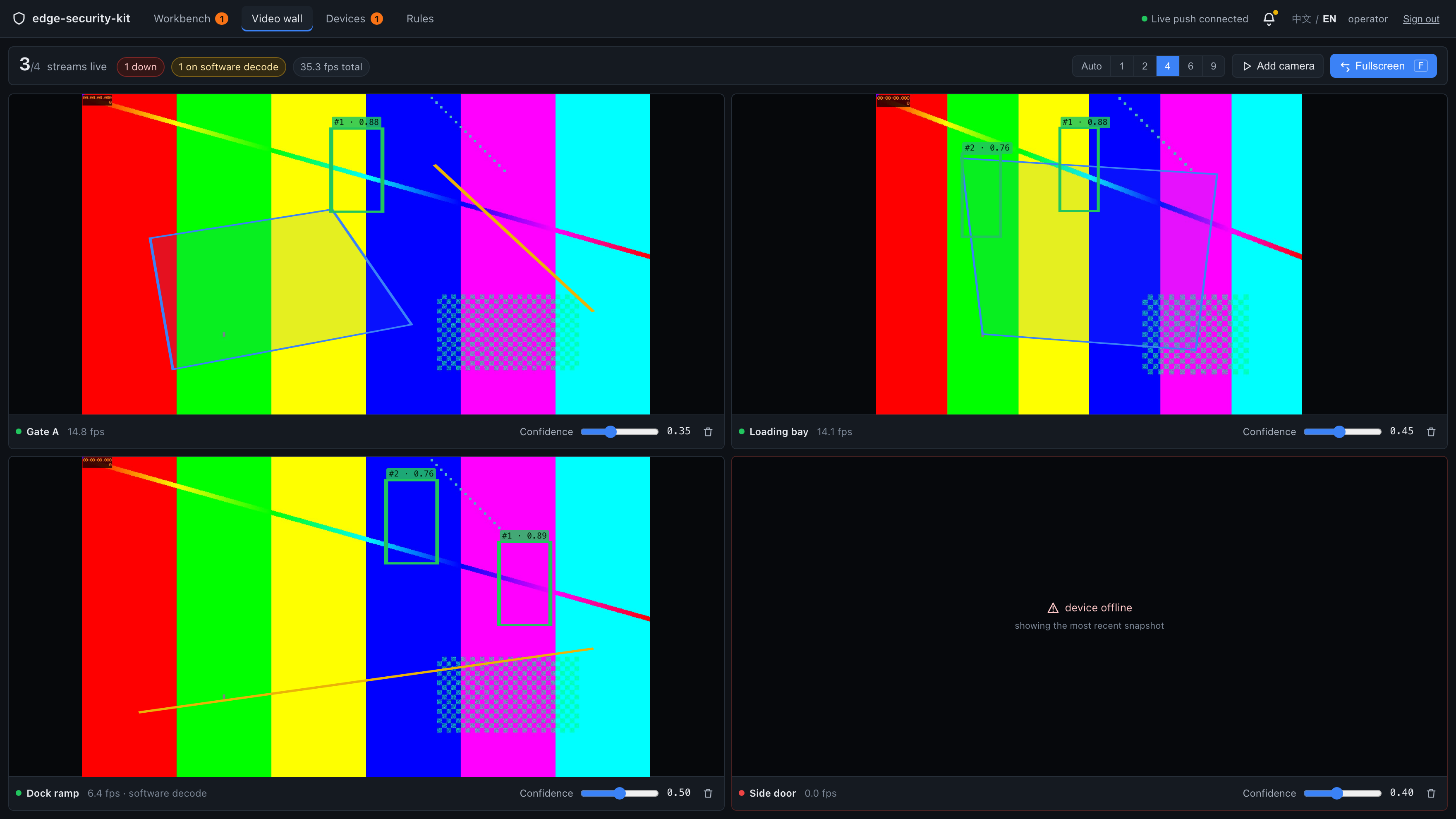Screen dimensions: 1456x819
Task: Click the Gate A video feed
Action: pyautogui.click(x=366, y=254)
